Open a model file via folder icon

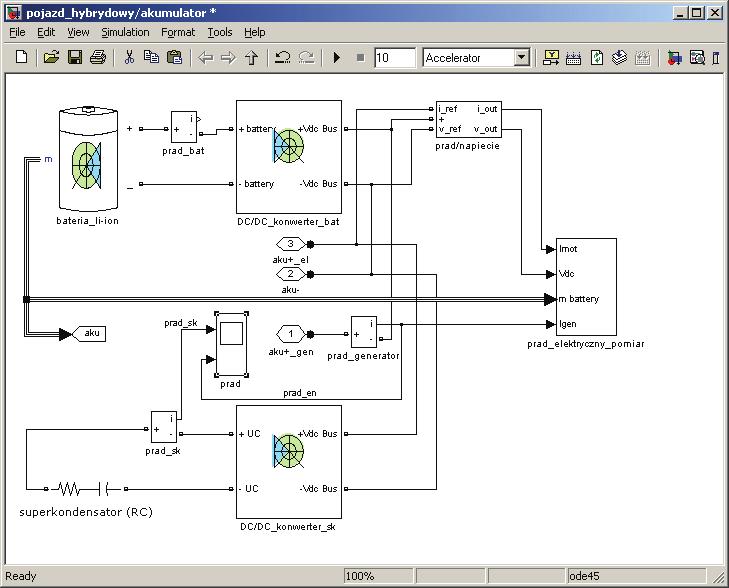[51, 58]
